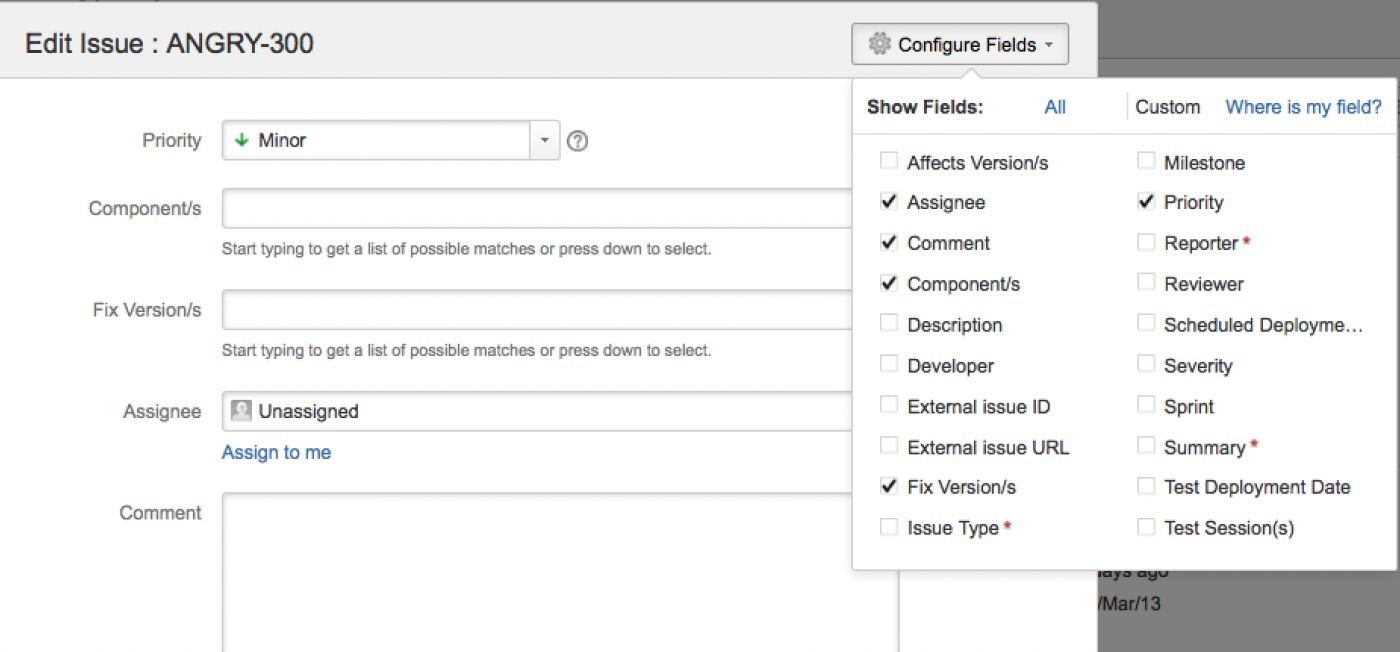
Task: Click the Priority help question mark icon
Action: click(577, 141)
